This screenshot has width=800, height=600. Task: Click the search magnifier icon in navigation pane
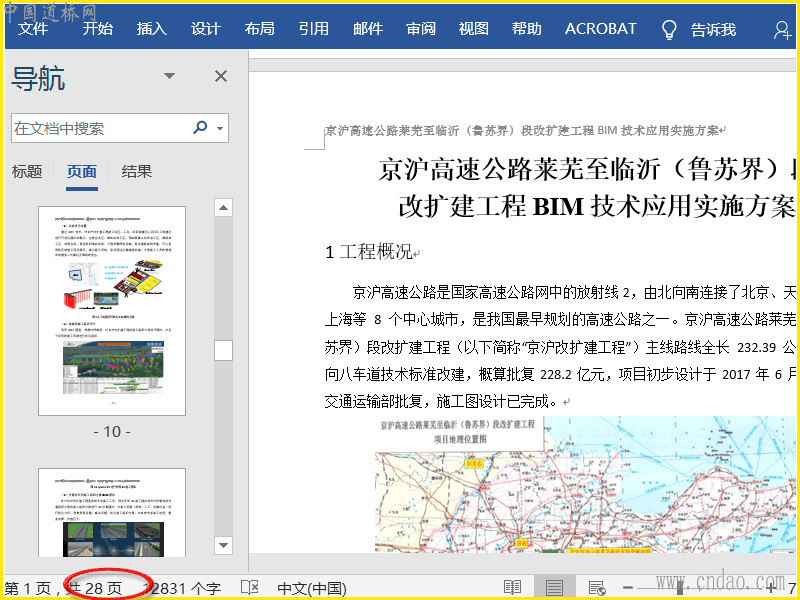click(200, 128)
